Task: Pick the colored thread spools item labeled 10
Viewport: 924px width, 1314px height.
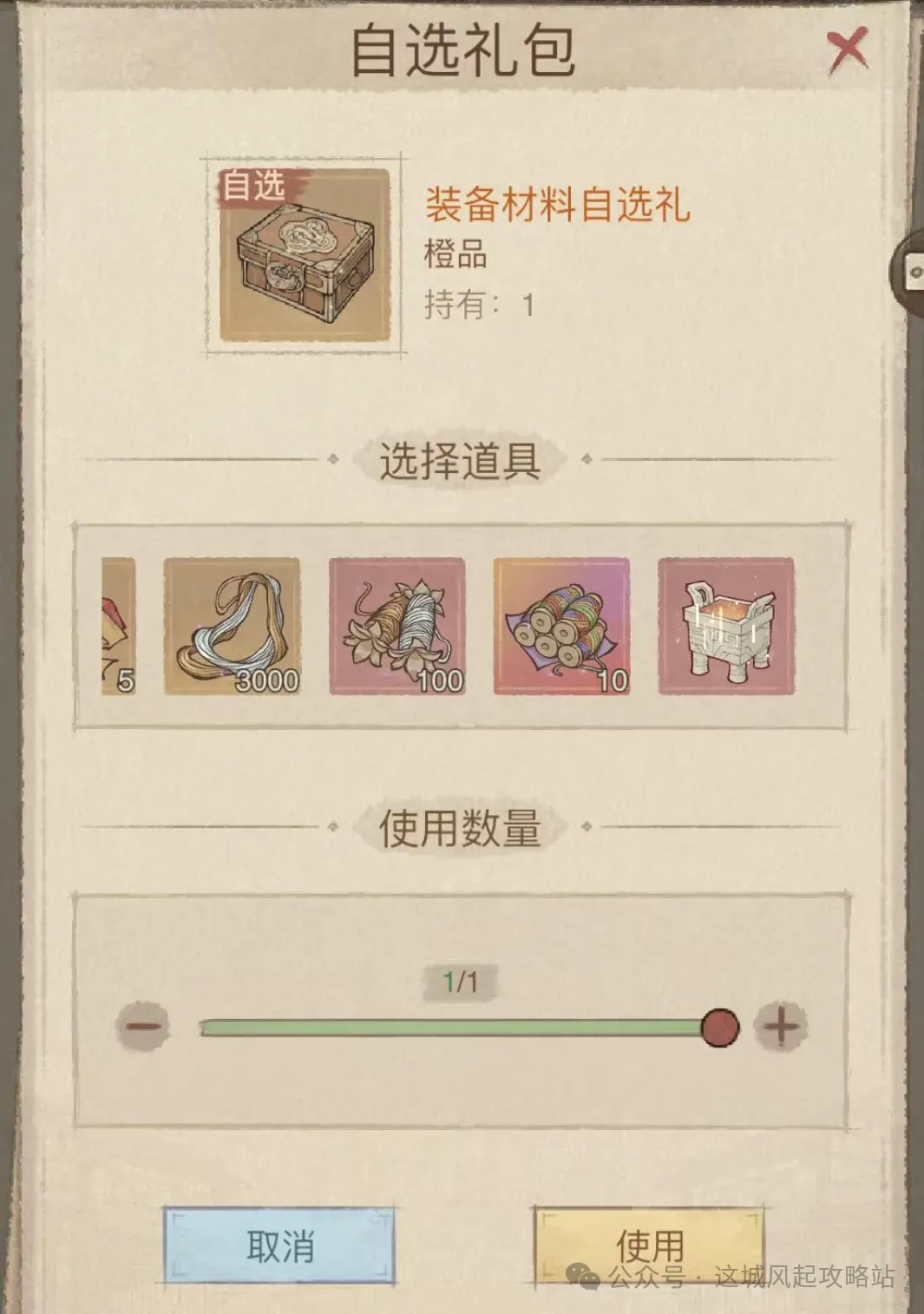Action: [x=562, y=626]
